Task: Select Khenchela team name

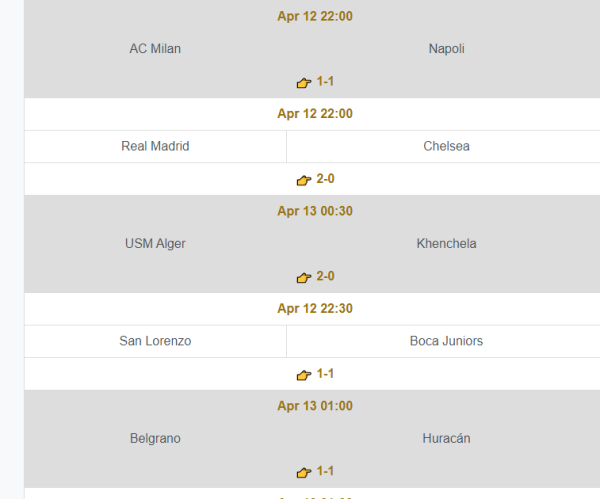Action: tap(447, 243)
